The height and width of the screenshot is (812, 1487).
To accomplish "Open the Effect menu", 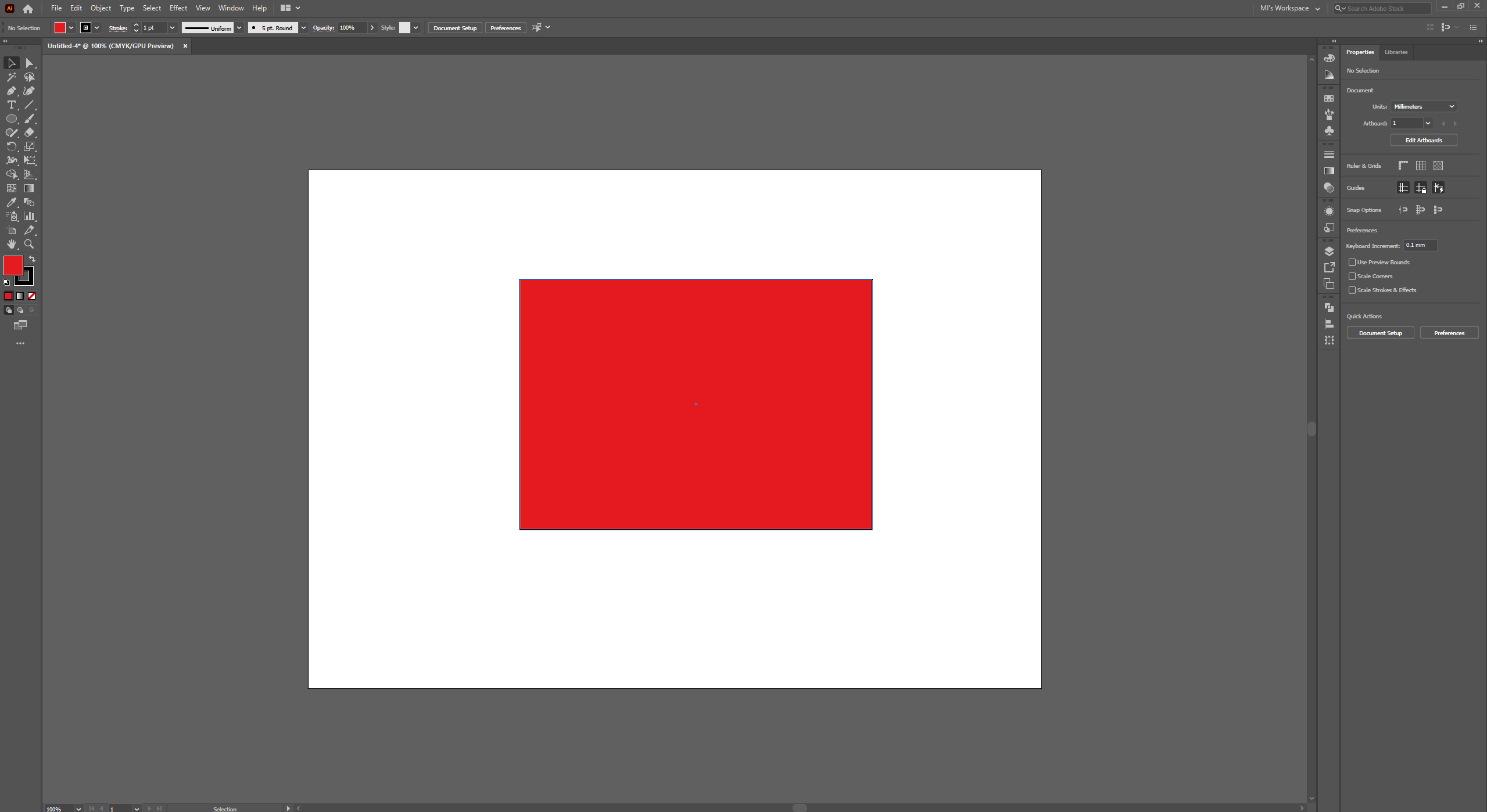I will 178,8.
